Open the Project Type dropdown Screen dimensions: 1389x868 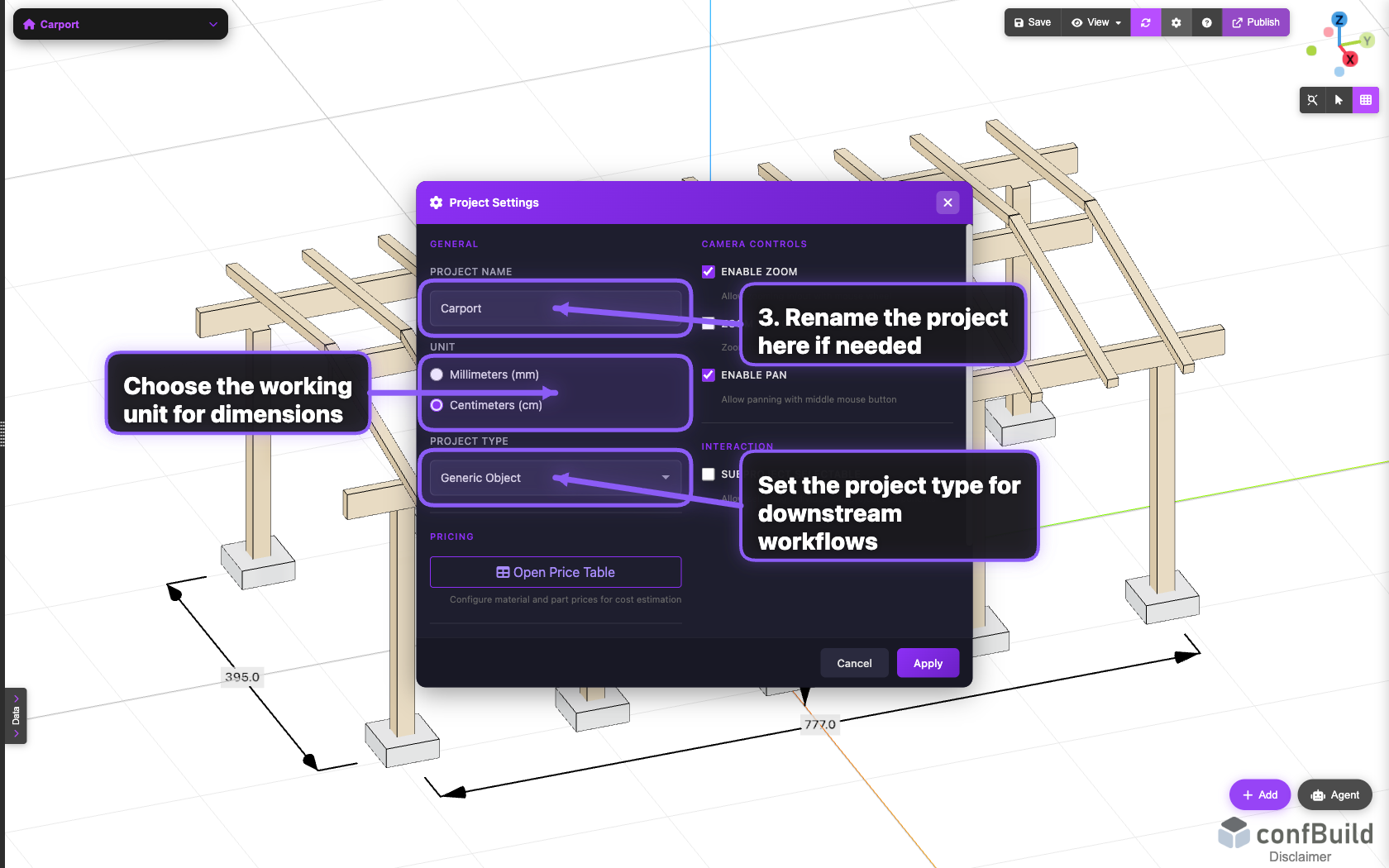[555, 478]
